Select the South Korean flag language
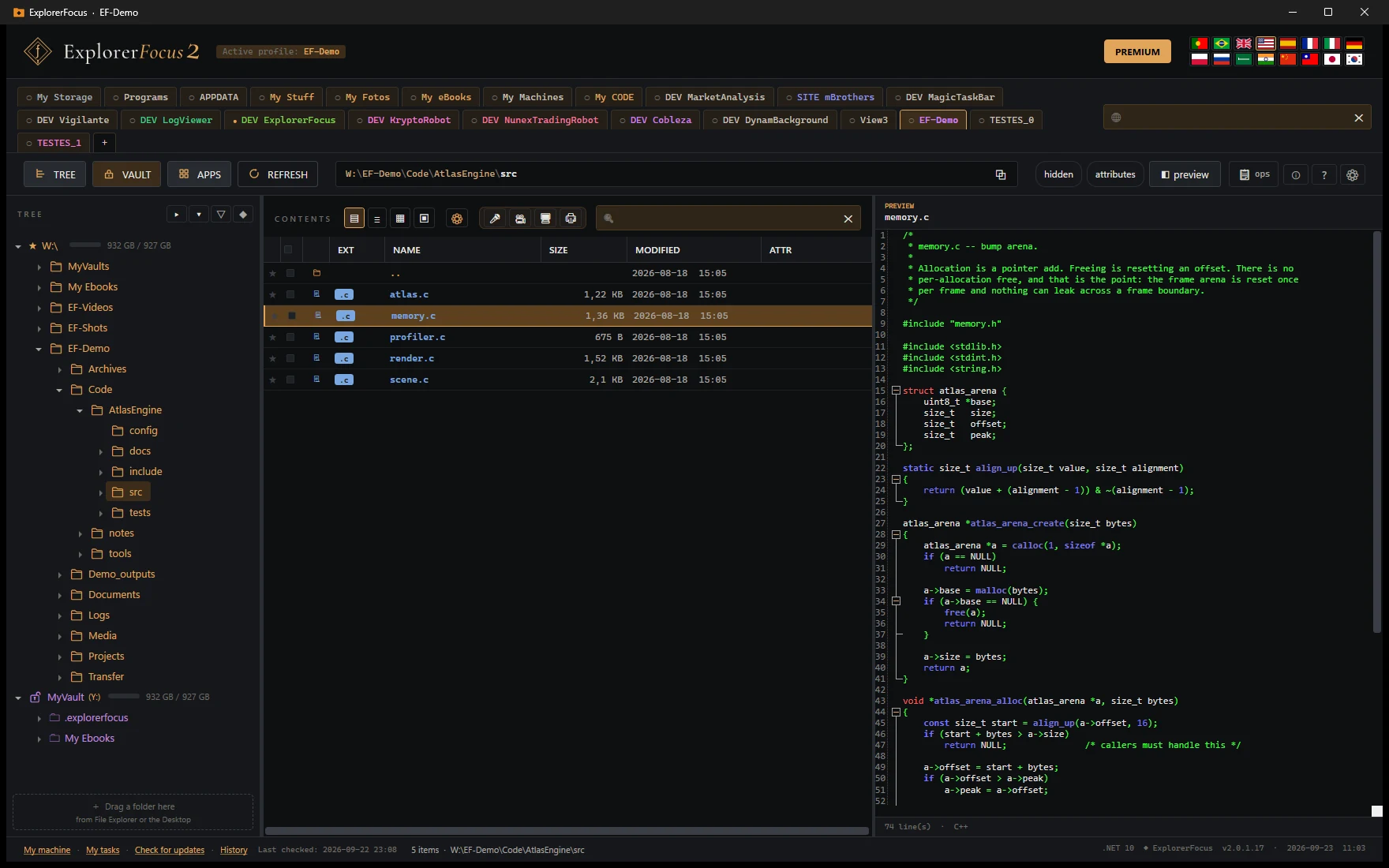 [1354, 59]
